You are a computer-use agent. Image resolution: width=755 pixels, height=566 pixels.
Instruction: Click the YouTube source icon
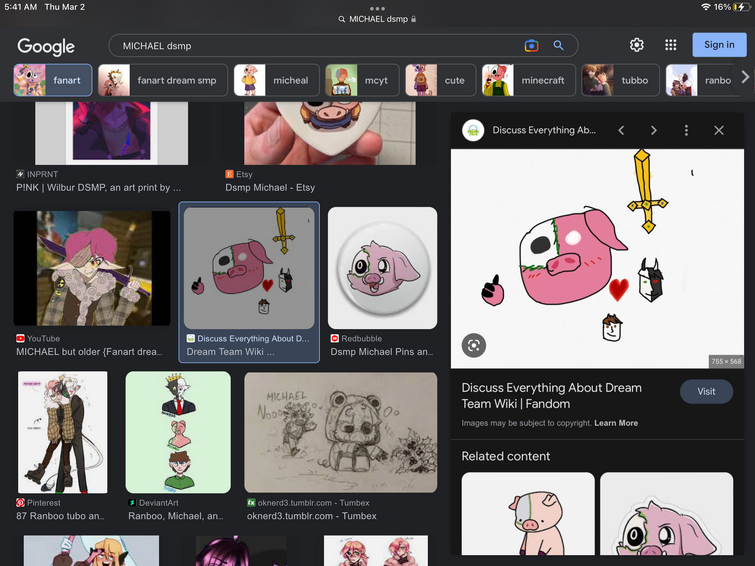[20, 339]
